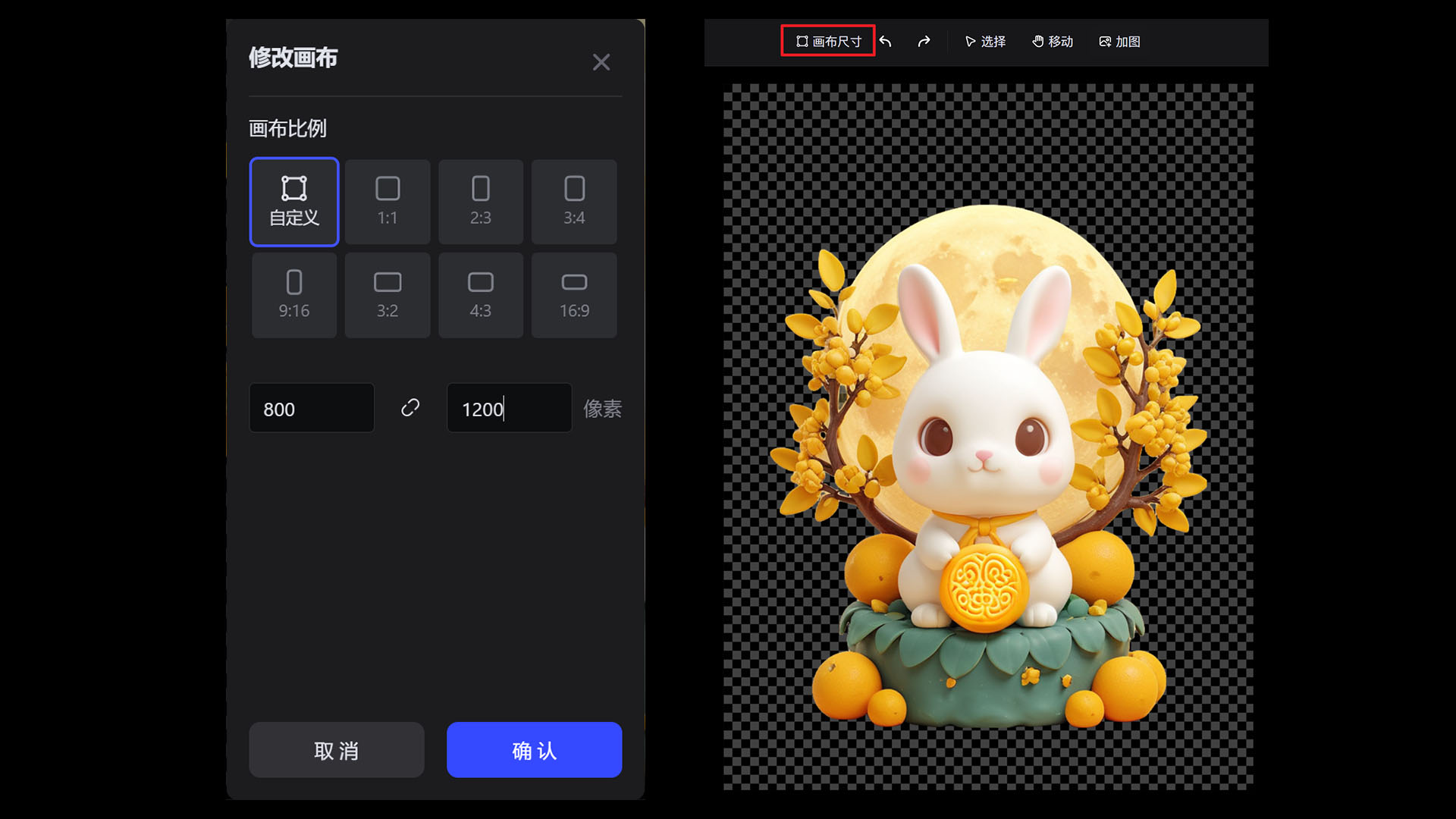
Task: Toggle the width-height link chain icon
Action: pos(409,408)
